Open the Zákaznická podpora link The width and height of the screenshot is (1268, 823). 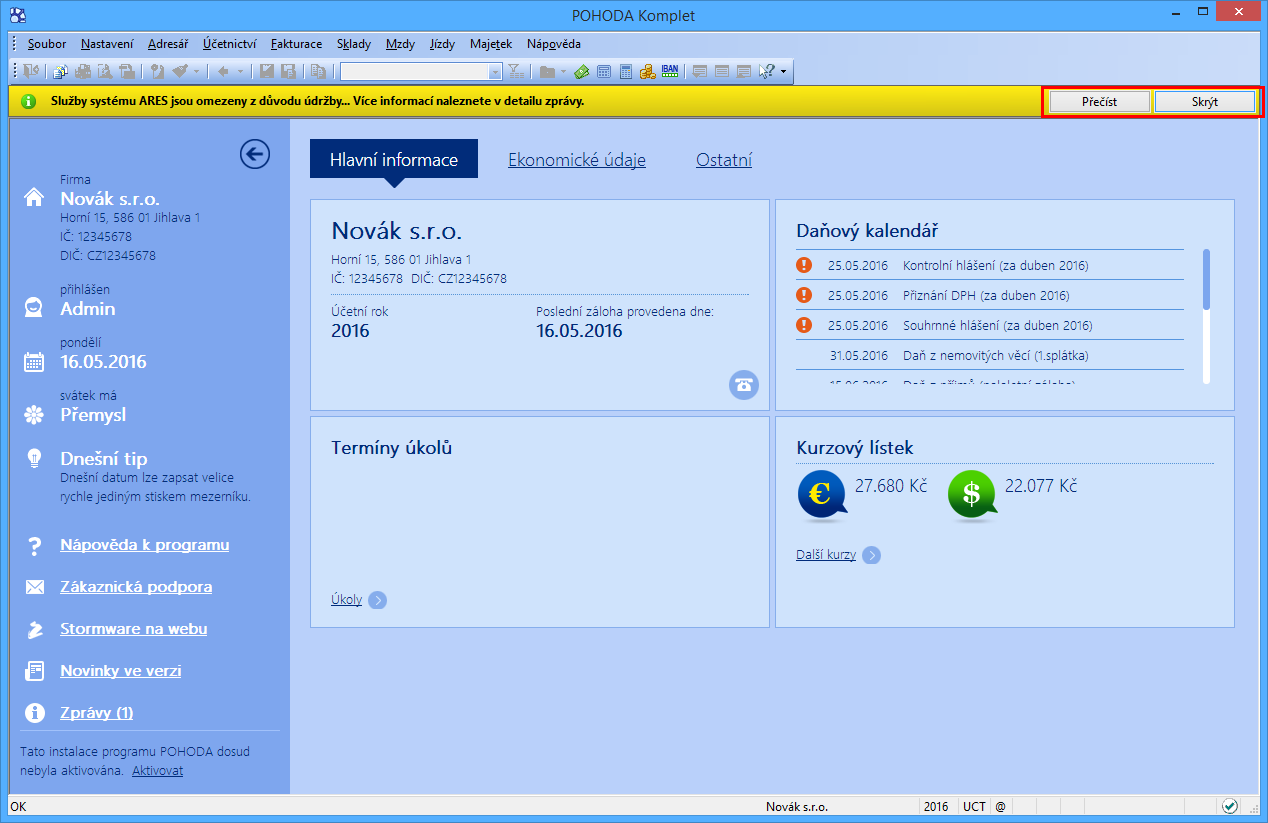click(136, 587)
